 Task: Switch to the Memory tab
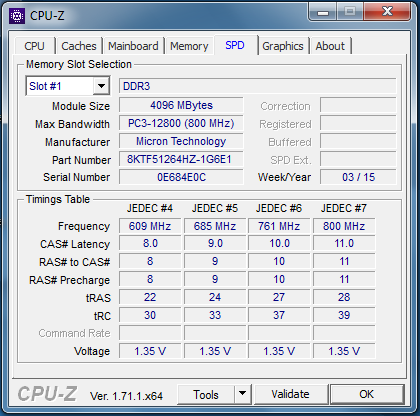click(x=189, y=46)
